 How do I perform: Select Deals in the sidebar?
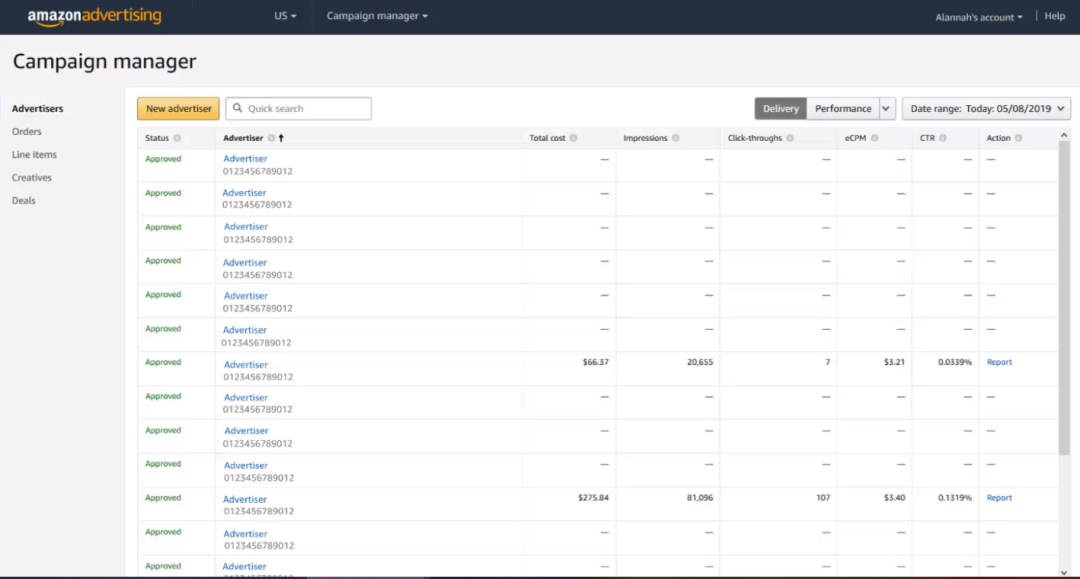pyautogui.click(x=23, y=200)
